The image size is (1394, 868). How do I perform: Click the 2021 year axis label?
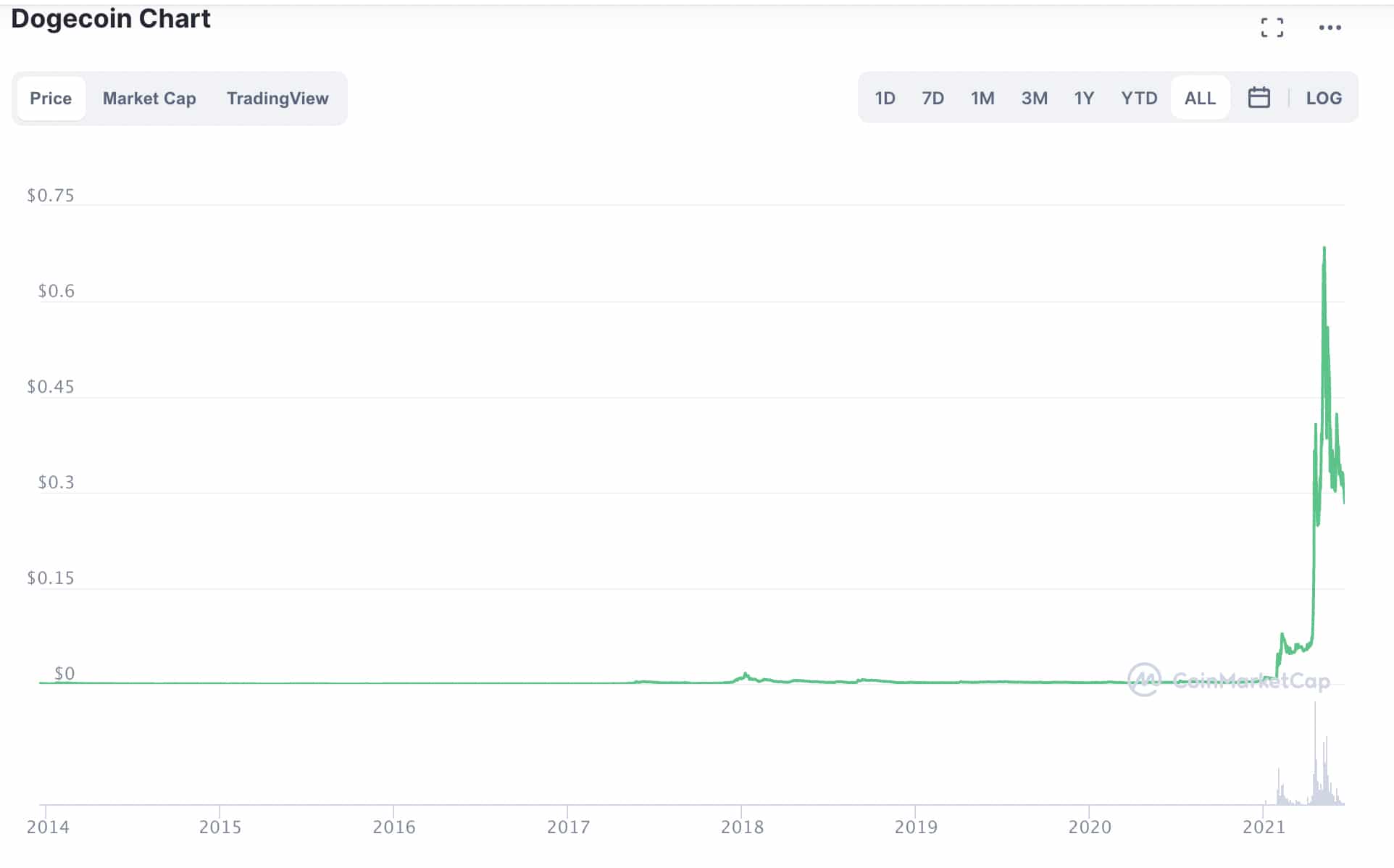click(x=1264, y=827)
